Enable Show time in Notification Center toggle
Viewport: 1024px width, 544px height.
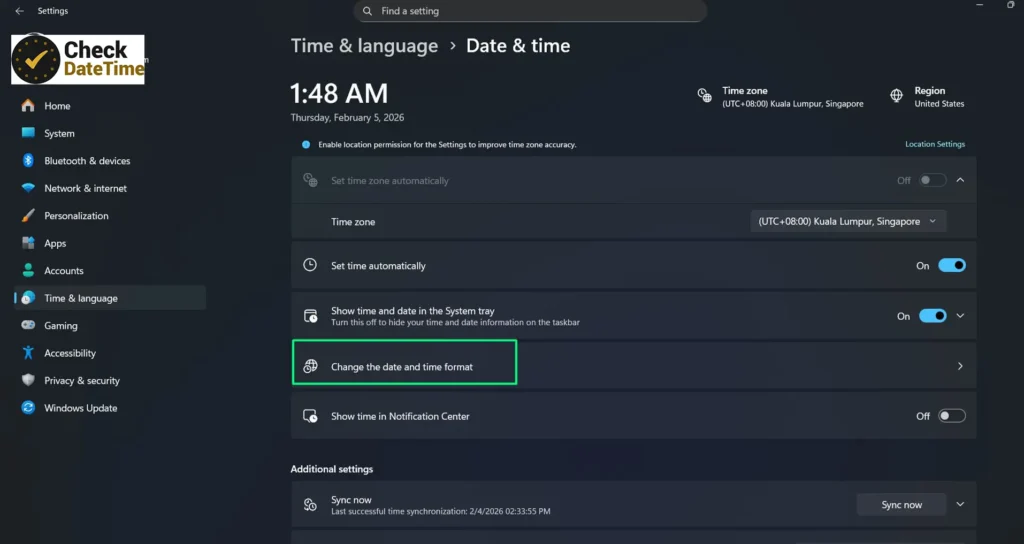pos(952,416)
